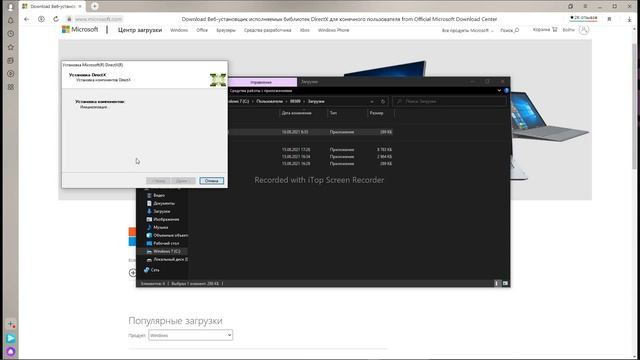Click the Поиск search icon on Microsoft site
The height and width of the screenshot is (360, 640).
pyautogui.click(x=509, y=30)
